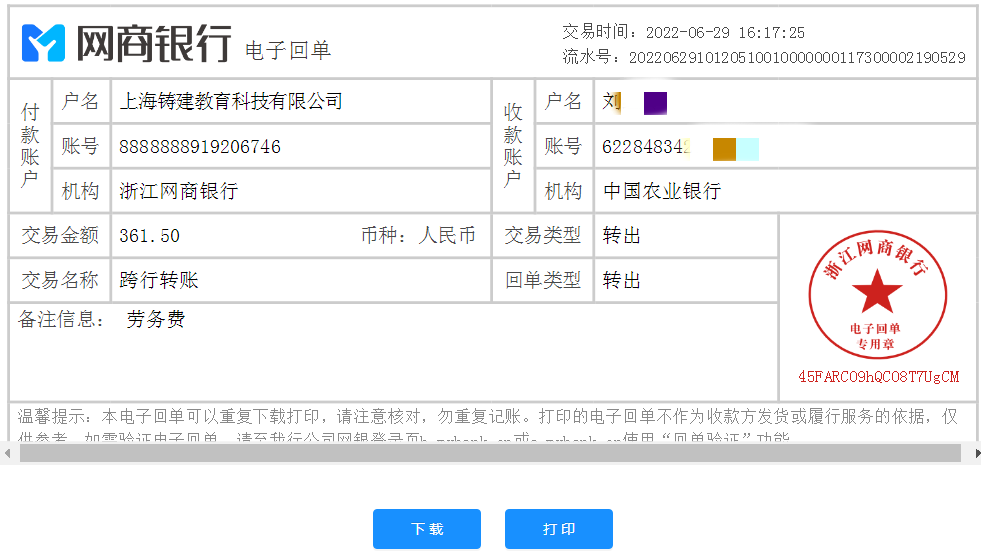Click 转出 value in 回单类型 row

click(621, 280)
